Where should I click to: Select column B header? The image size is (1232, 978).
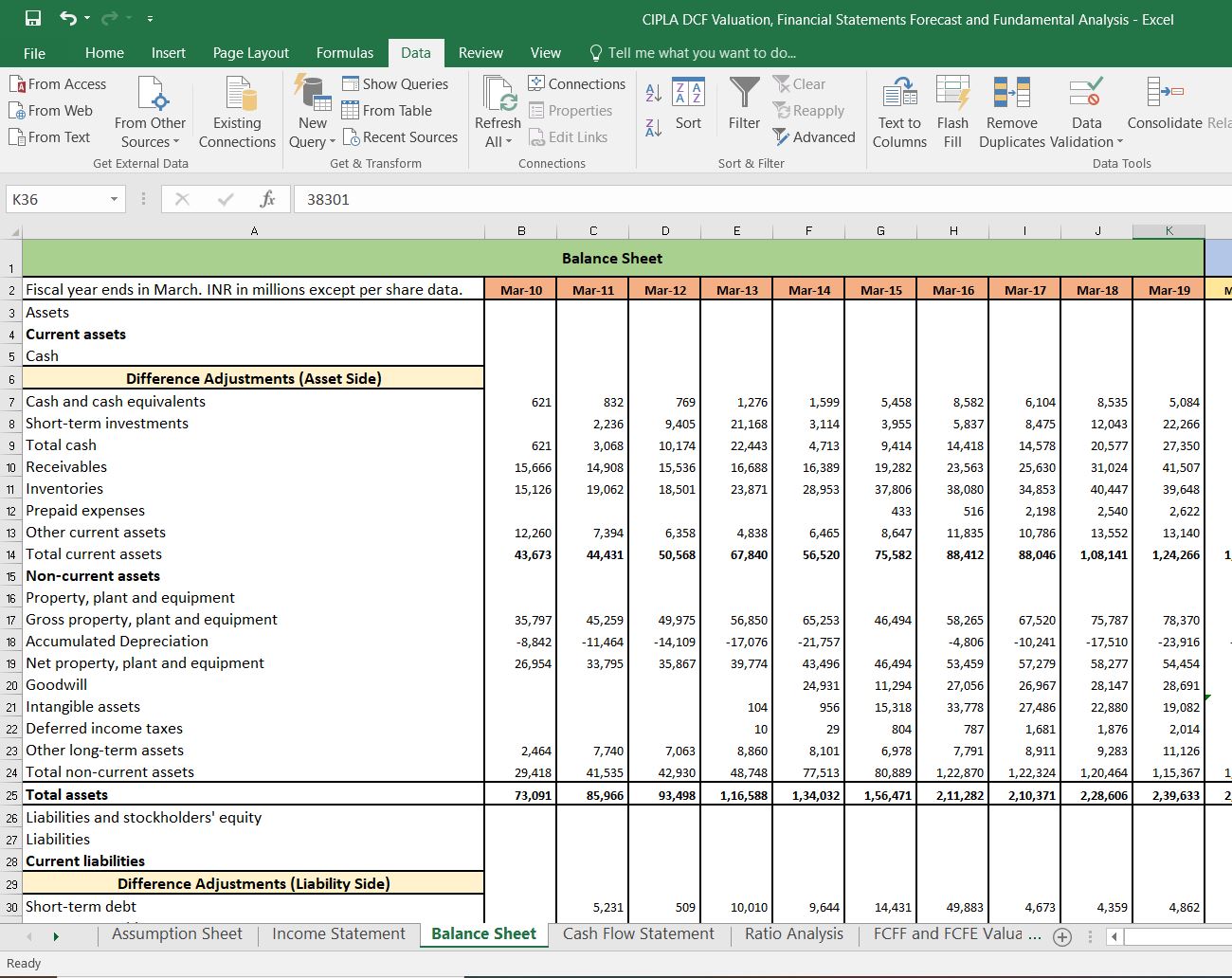(x=521, y=230)
